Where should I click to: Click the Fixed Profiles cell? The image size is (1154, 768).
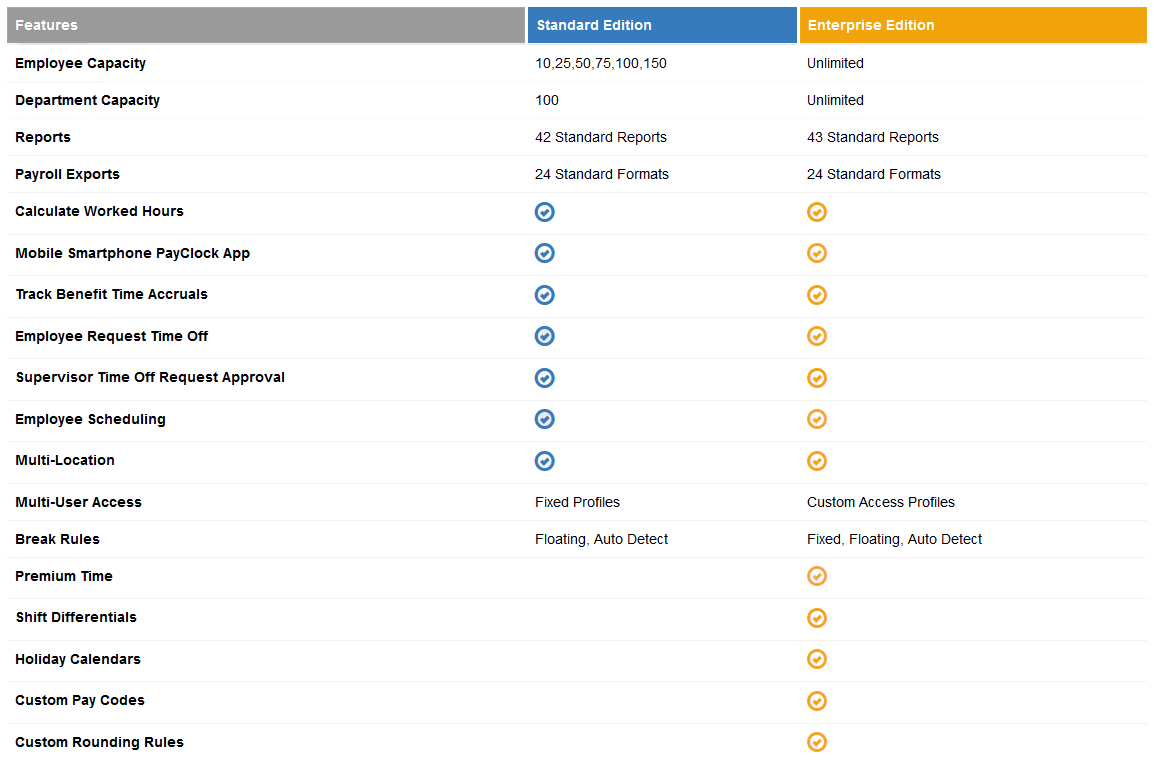577,502
